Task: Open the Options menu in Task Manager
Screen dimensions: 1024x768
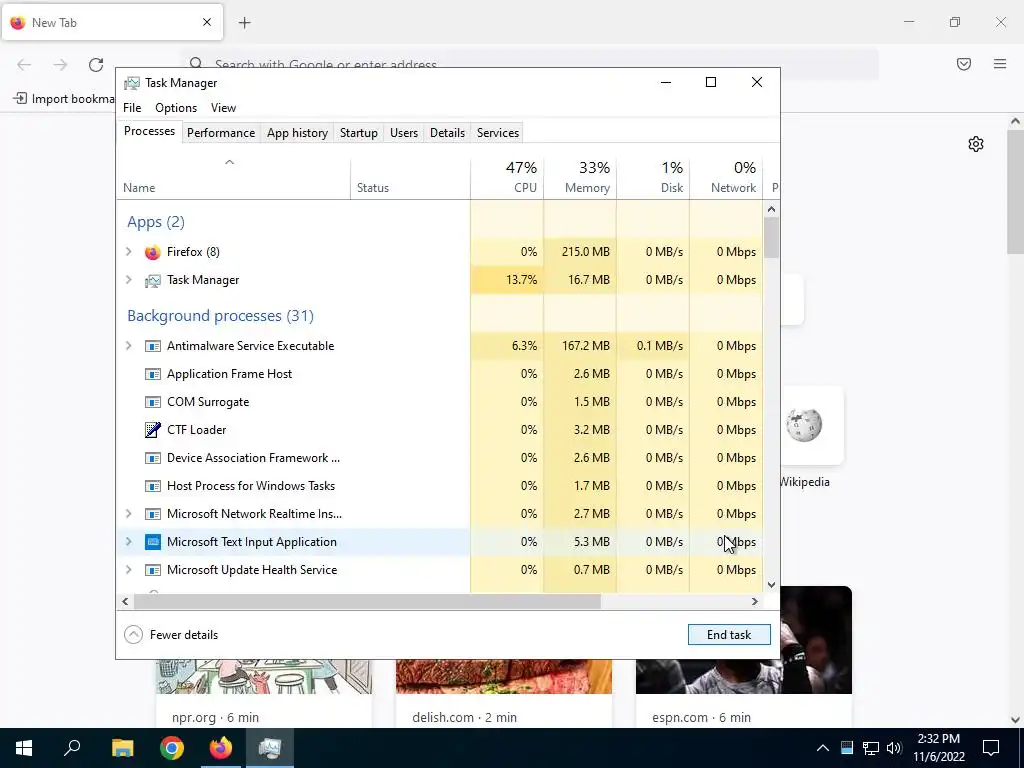Action: (x=176, y=108)
